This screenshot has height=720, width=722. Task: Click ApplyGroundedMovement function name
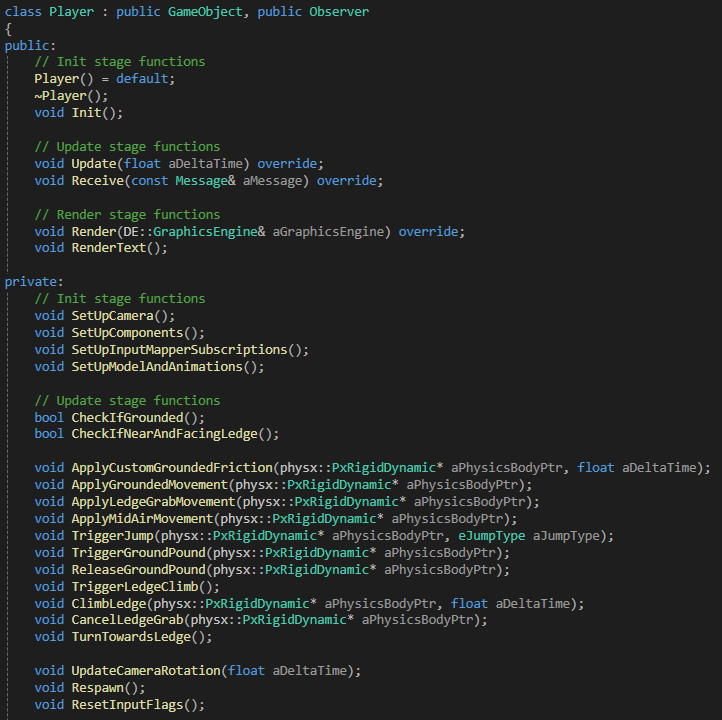150,485
